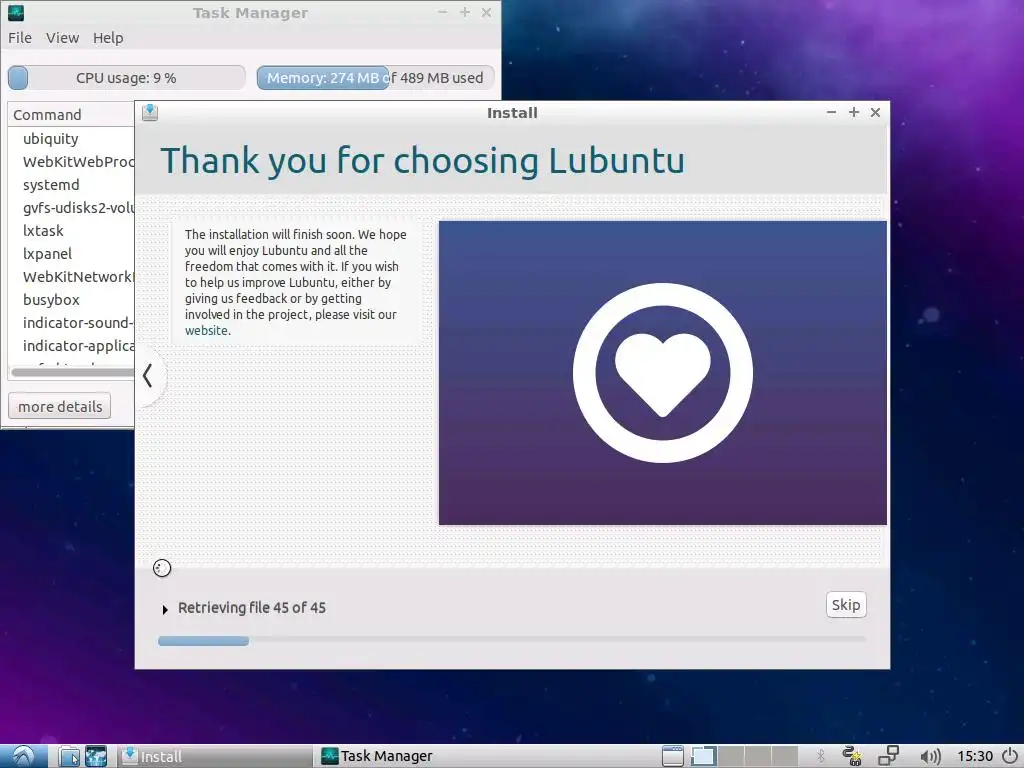Maximize the Install window

tap(854, 112)
